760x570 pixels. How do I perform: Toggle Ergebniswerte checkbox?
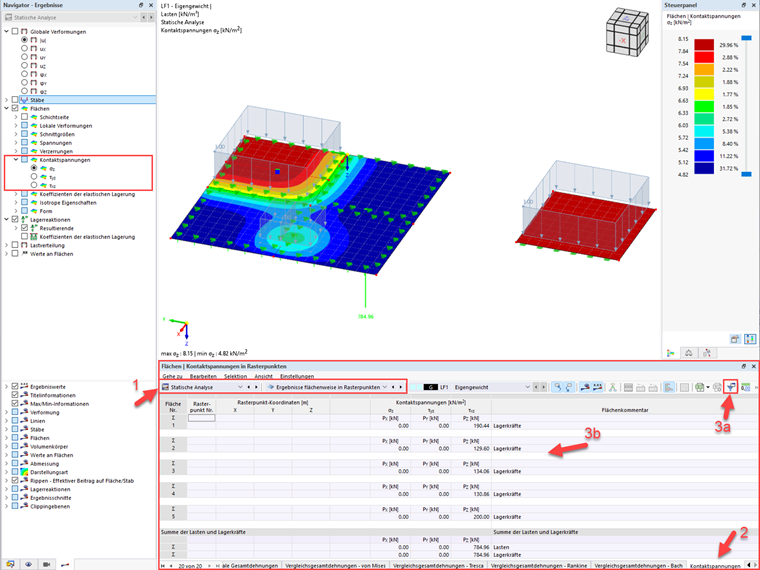pyautogui.click(x=15, y=386)
